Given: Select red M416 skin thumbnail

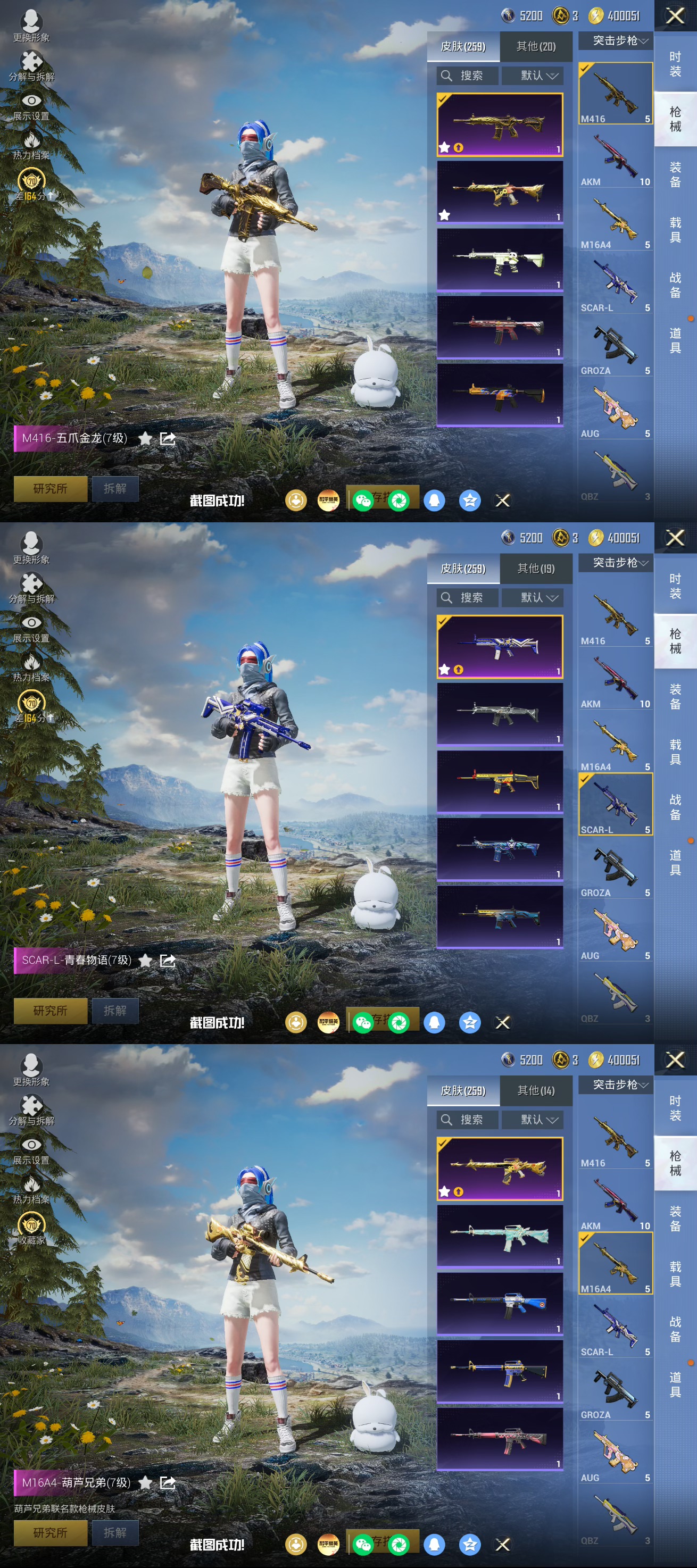Looking at the screenshot, I should pyautogui.click(x=500, y=328).
